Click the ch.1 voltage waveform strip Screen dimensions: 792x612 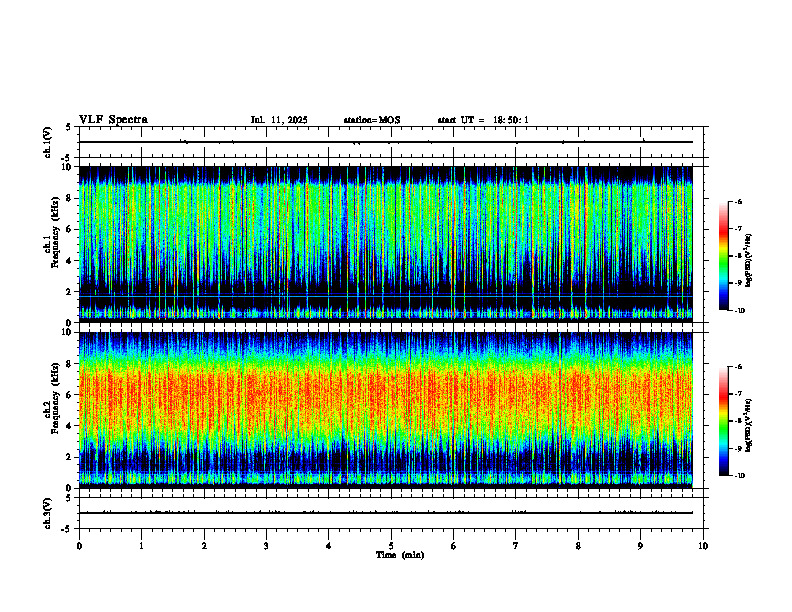[391, 142]
